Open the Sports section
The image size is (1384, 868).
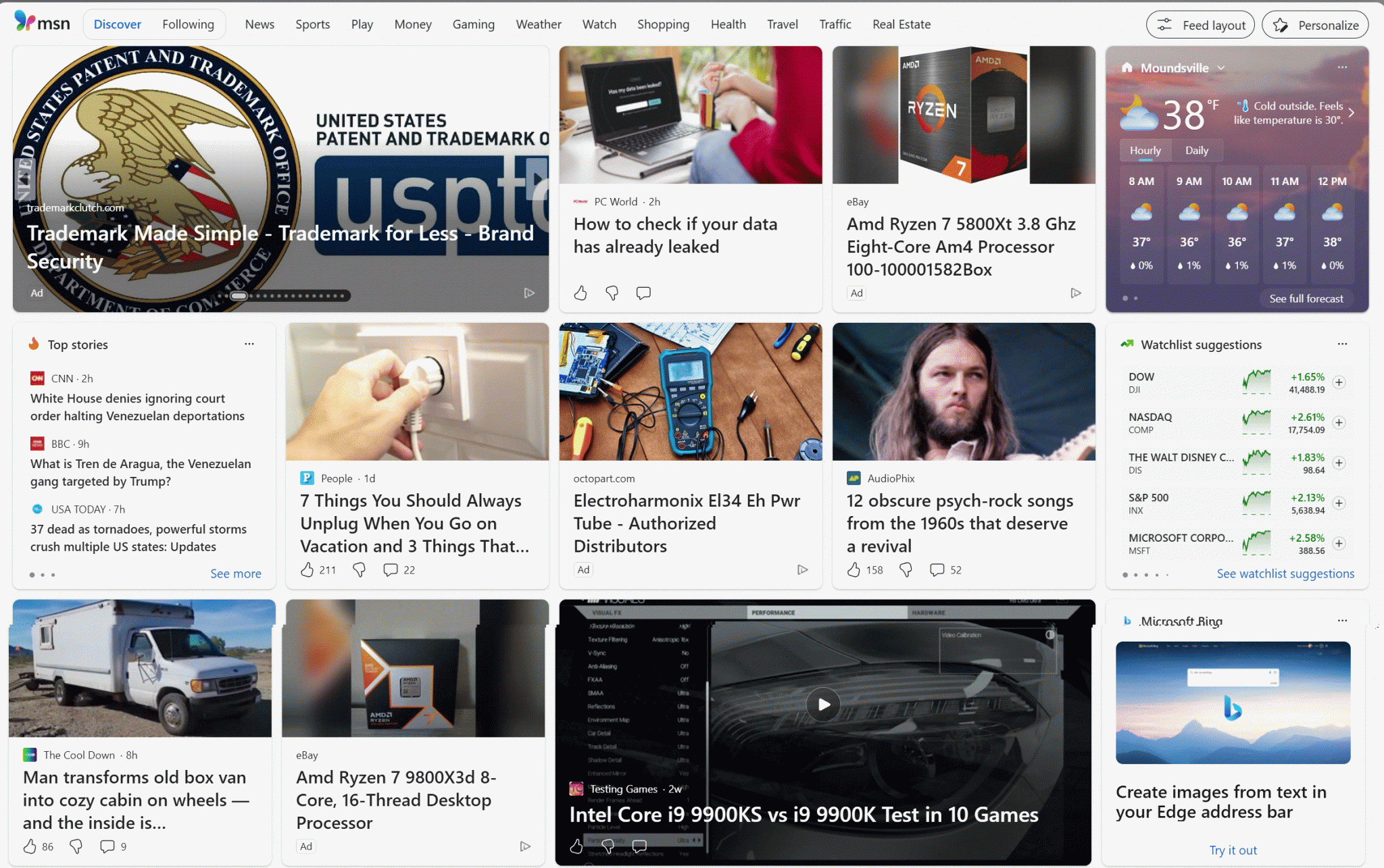pyautogui.click(x=312, y=24)
